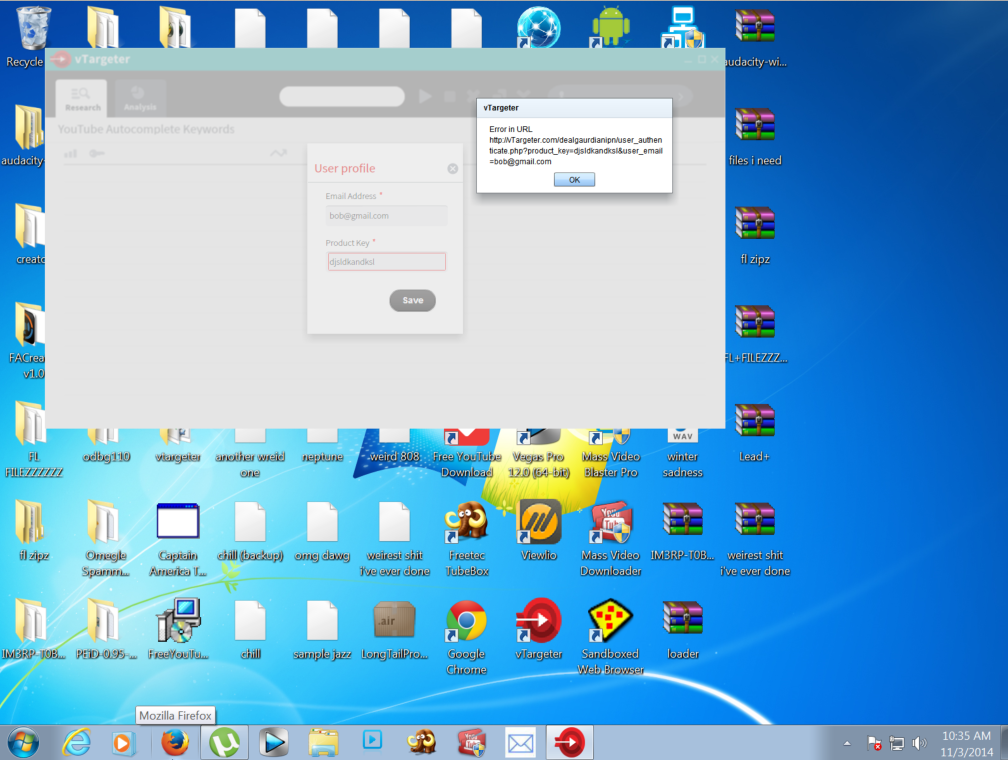This screenshot has width=1008, height=760.
Task: Click the Email Address input field
Action: 386,216
